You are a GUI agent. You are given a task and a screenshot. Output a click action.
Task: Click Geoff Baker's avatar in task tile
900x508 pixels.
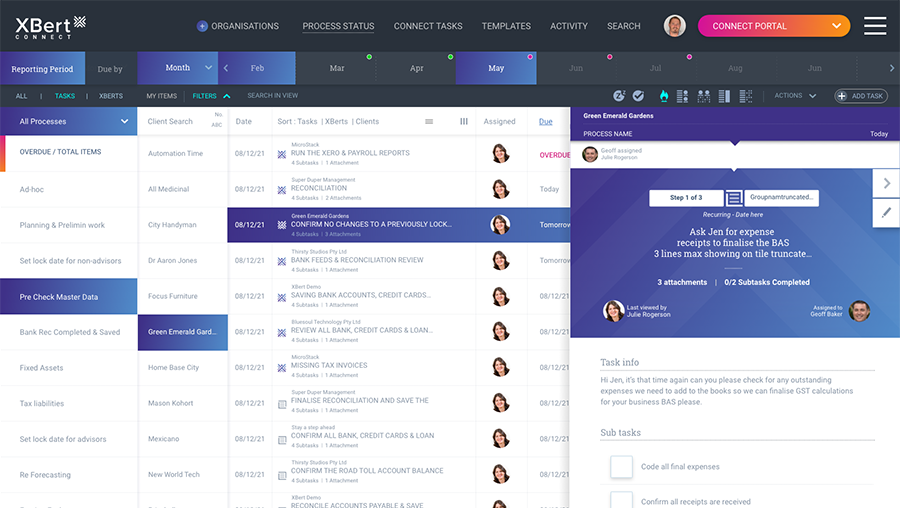[859, 311]
